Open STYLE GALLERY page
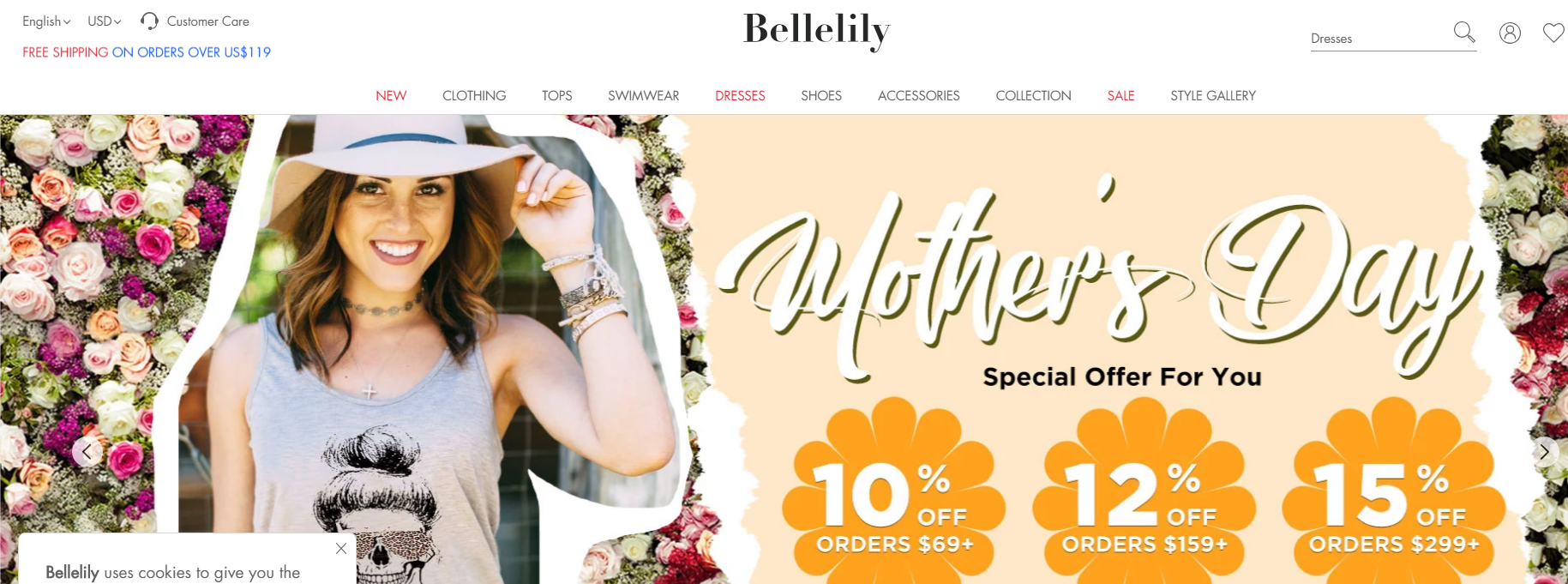Viewport: 1568px width, 584px height. pyautogui.click(x=1213, y=95)
